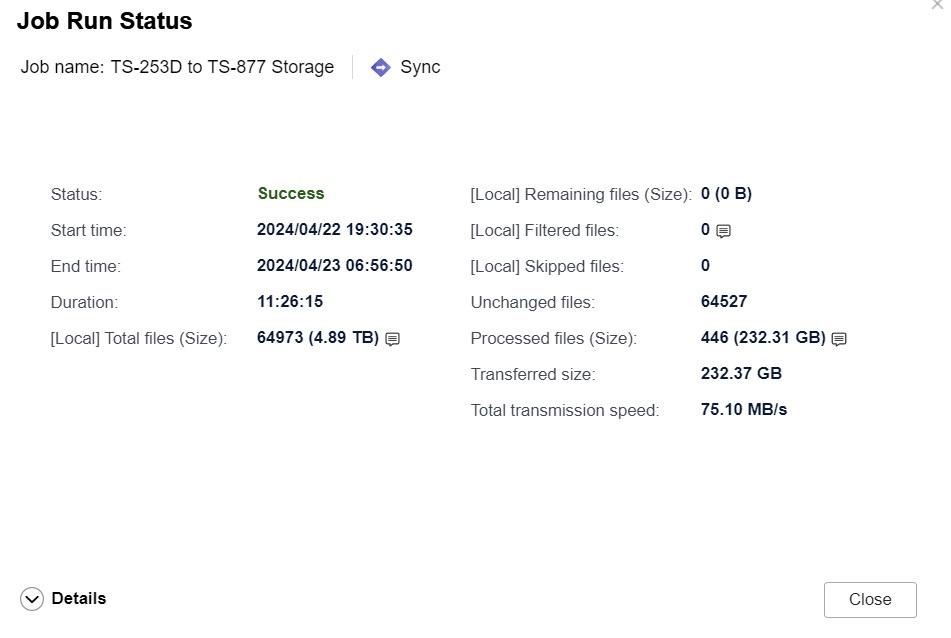
Task: Open info icon beside Filtered files count
Action: (x=724, y=231)
